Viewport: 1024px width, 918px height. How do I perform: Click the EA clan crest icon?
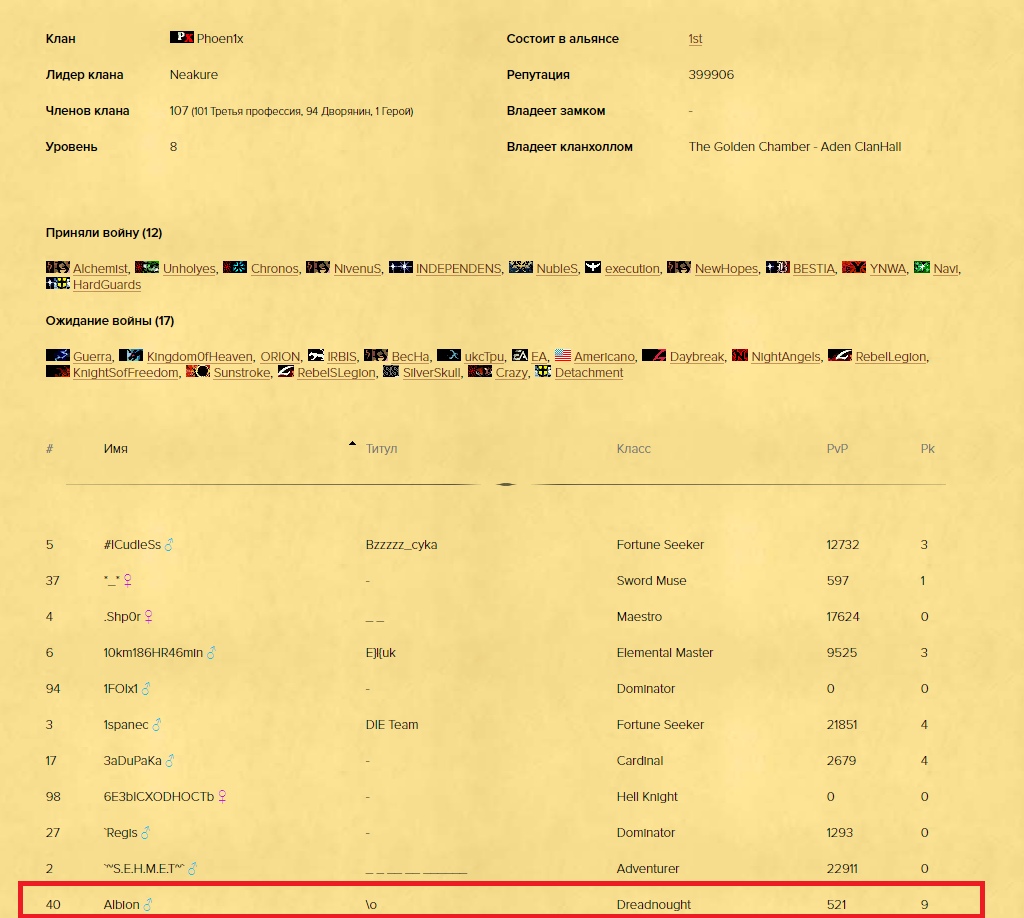click(520, 356)
